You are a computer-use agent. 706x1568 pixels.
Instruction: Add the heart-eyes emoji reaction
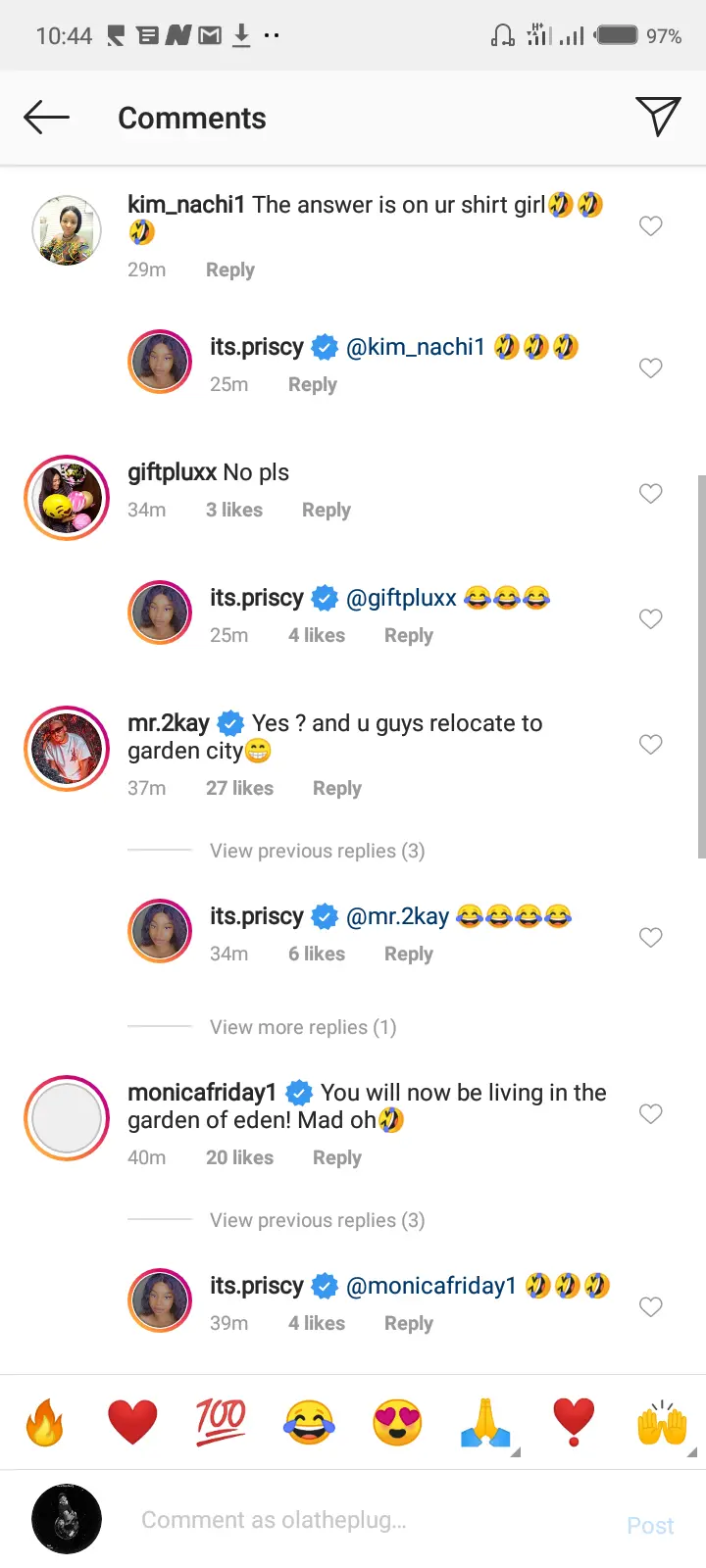click(397, 1422)
